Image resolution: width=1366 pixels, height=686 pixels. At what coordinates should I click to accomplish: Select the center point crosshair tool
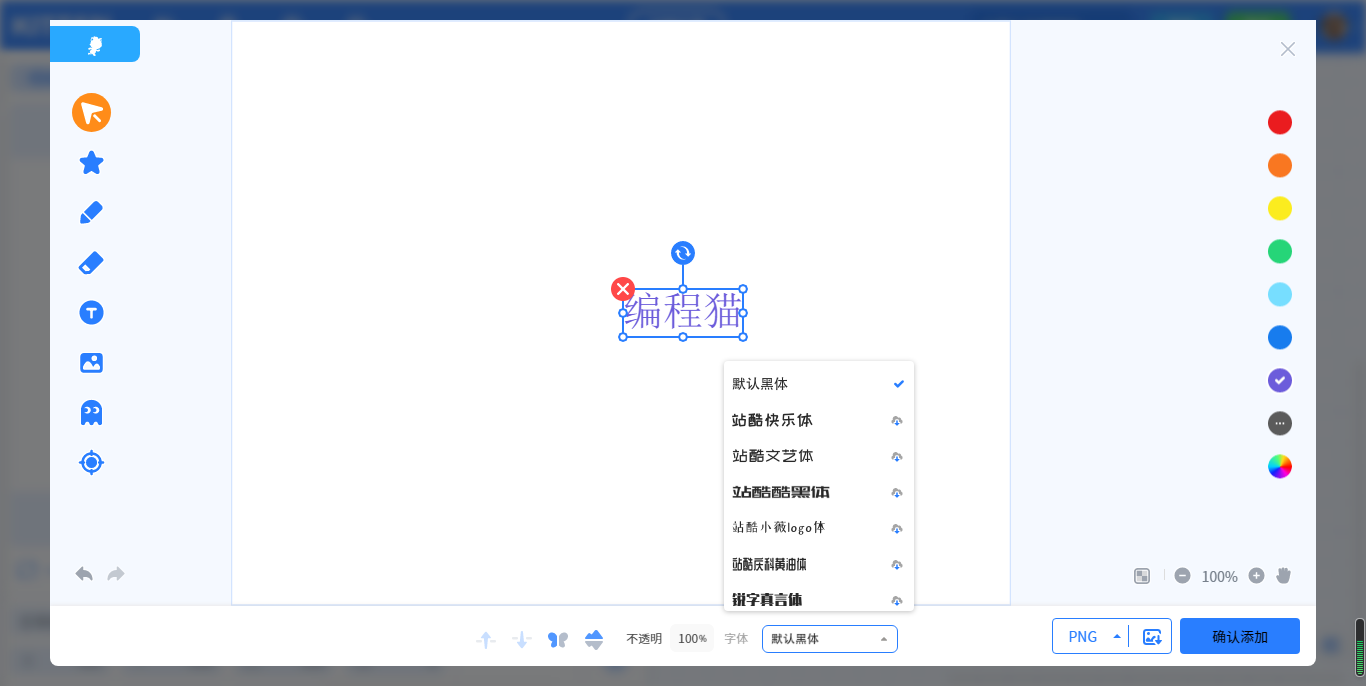pos(91,462)
